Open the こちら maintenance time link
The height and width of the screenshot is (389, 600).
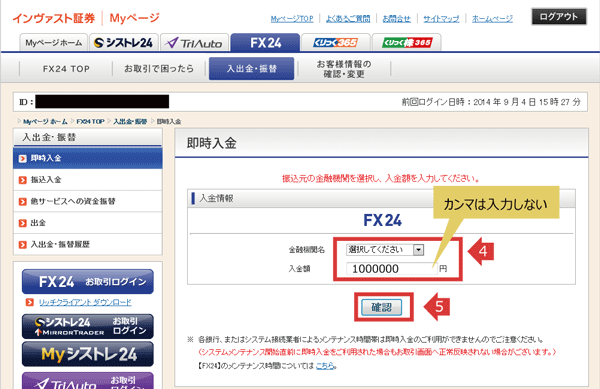tap(326, 366)
